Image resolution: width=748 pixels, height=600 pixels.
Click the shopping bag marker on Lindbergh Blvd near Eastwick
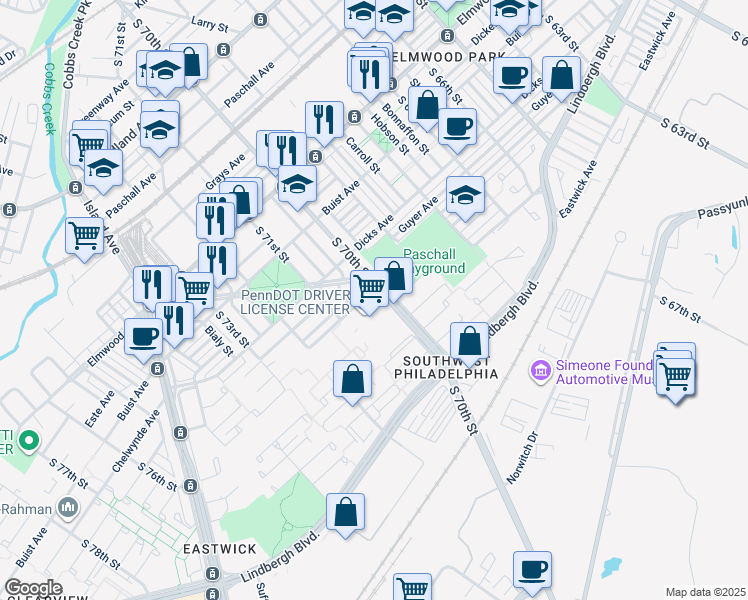[345, 511]
